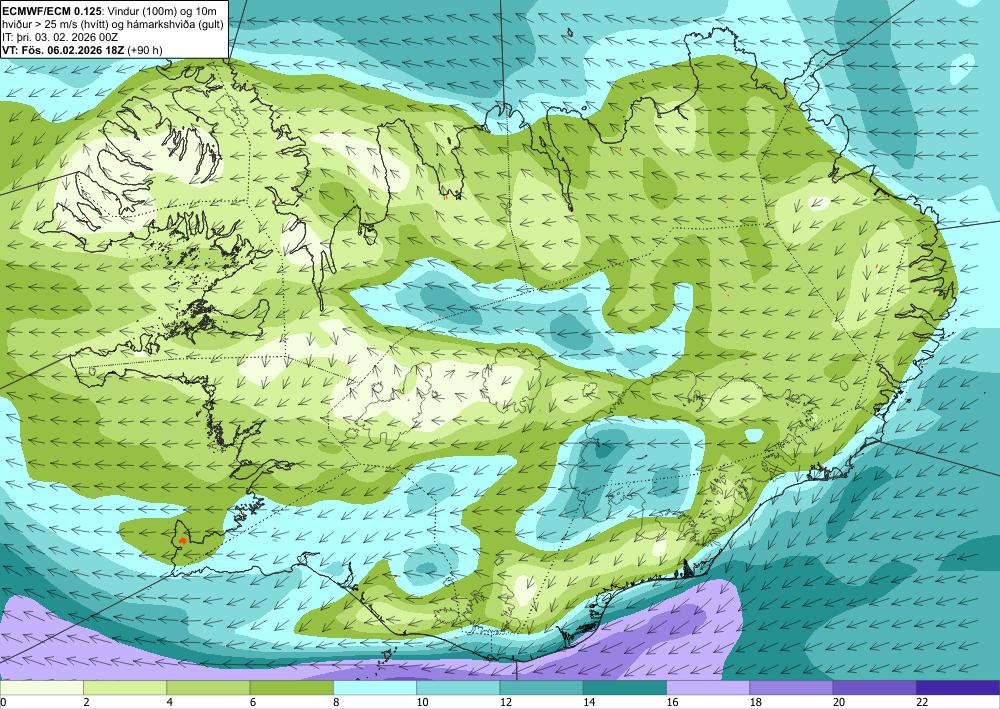This screenshot has width=1000, height=709.
Task: Click the "IT: þri. 03. 02. 2026 00Z" line
Action: point(60,37)
